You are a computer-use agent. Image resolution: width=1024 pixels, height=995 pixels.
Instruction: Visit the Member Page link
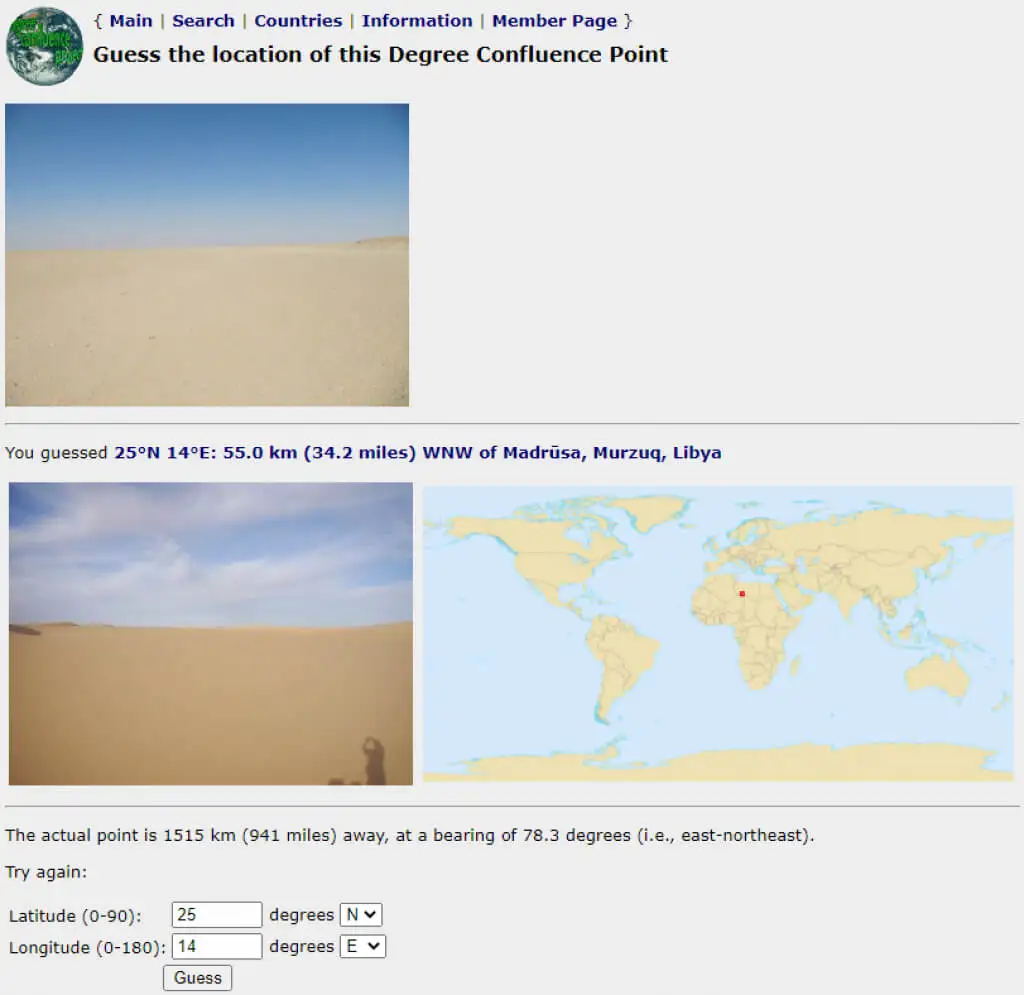click(554, 21)
